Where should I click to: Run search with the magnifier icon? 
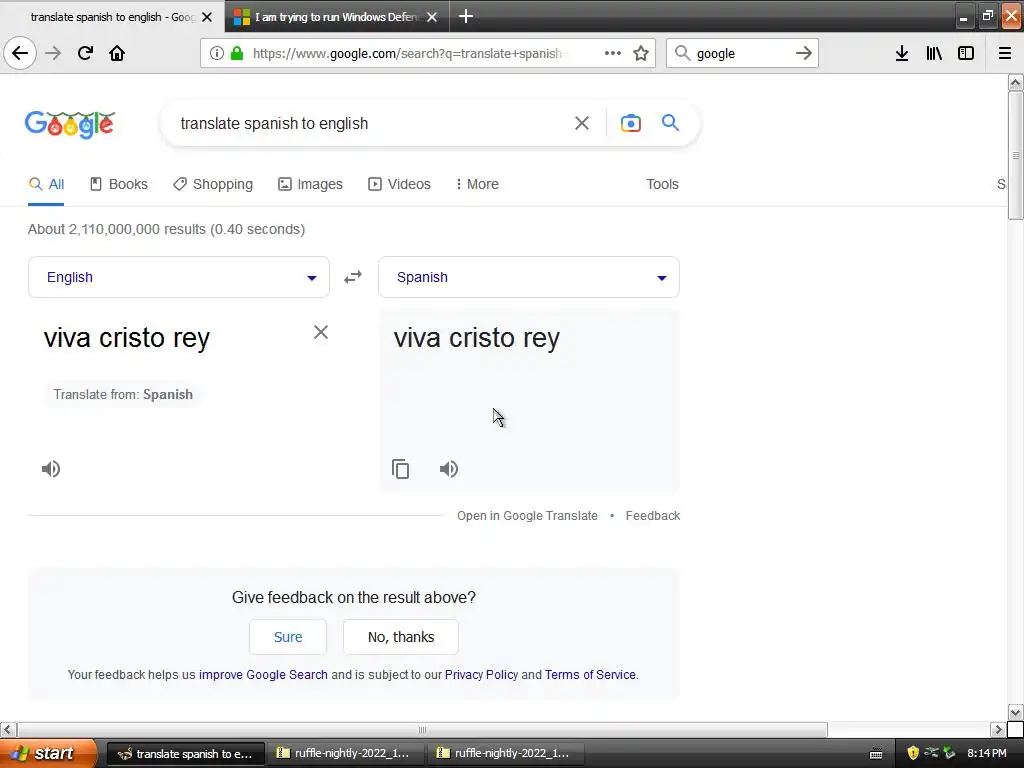click(x=670, y=122)
